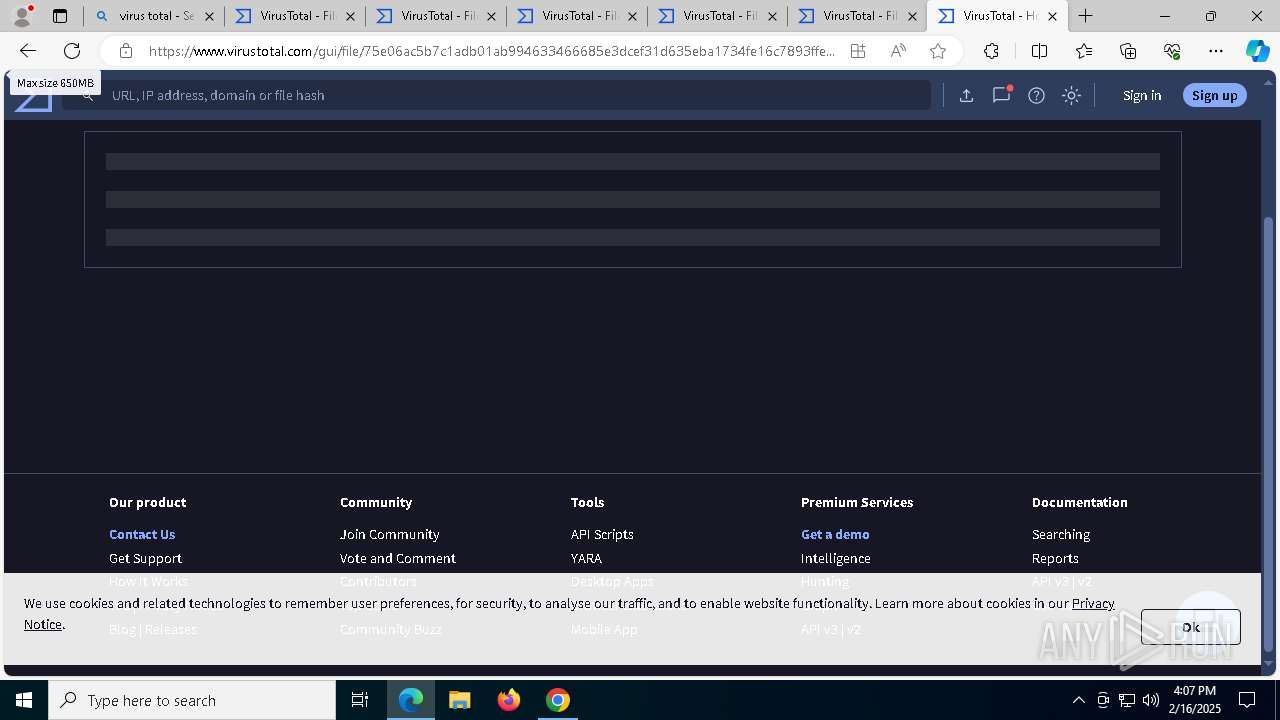View site information lock icon
Viewport: 1280px width, 720px height.
[x=125, y=51]
